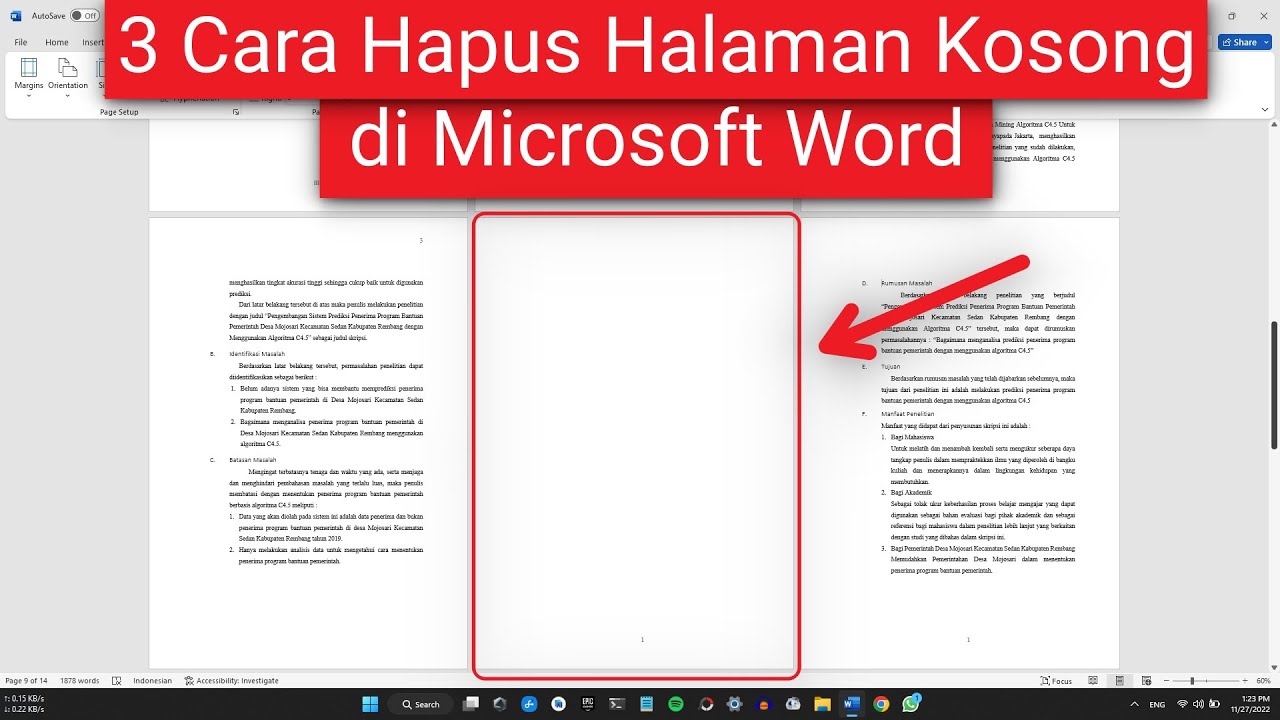Click the ENG input language indicator
This screenshot has width=1280, height=720.
1158,704
